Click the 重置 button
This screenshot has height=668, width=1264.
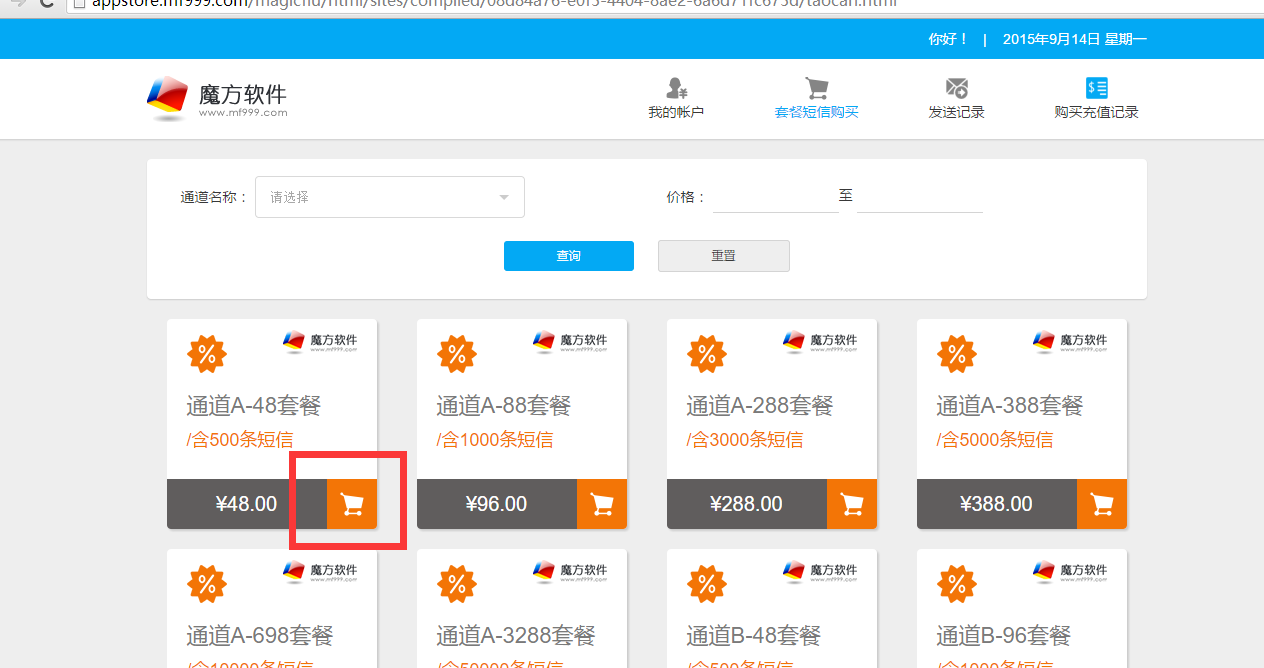(724, 256)
